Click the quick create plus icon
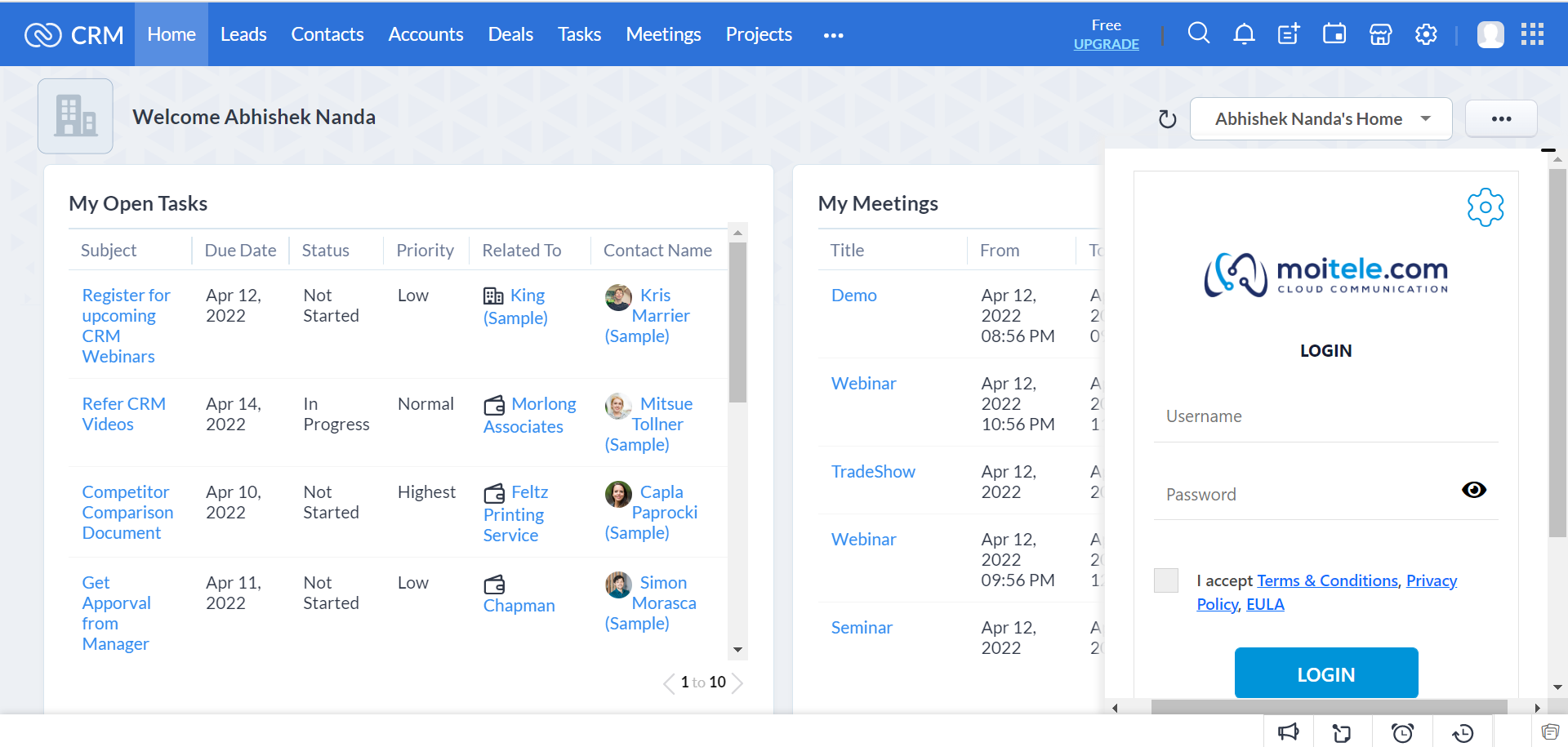 pyautogui.click(x=1289, y=33)
